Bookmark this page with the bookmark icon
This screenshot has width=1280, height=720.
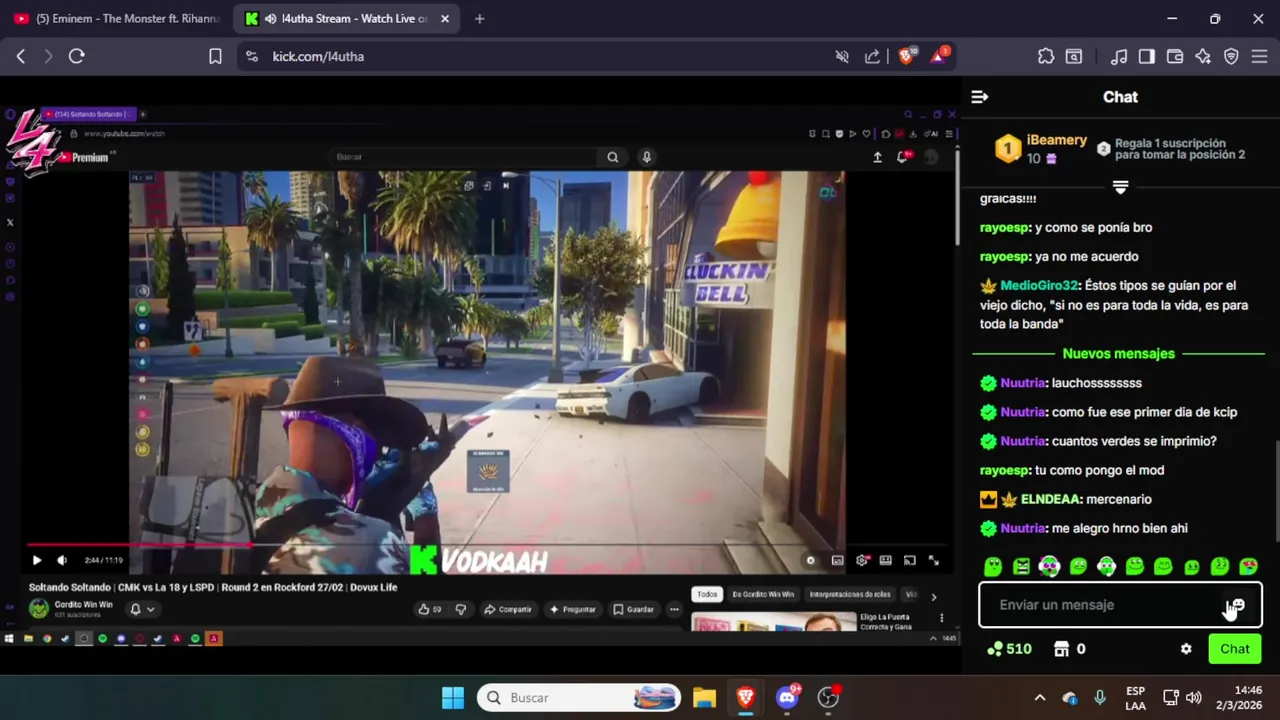pyautogui.click(x=215, y=57)
